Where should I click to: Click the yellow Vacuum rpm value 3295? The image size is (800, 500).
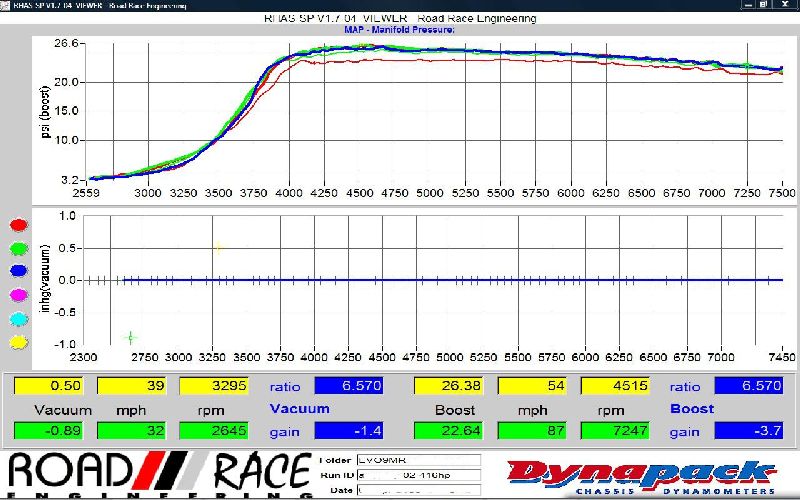click(x=212, y=386)
